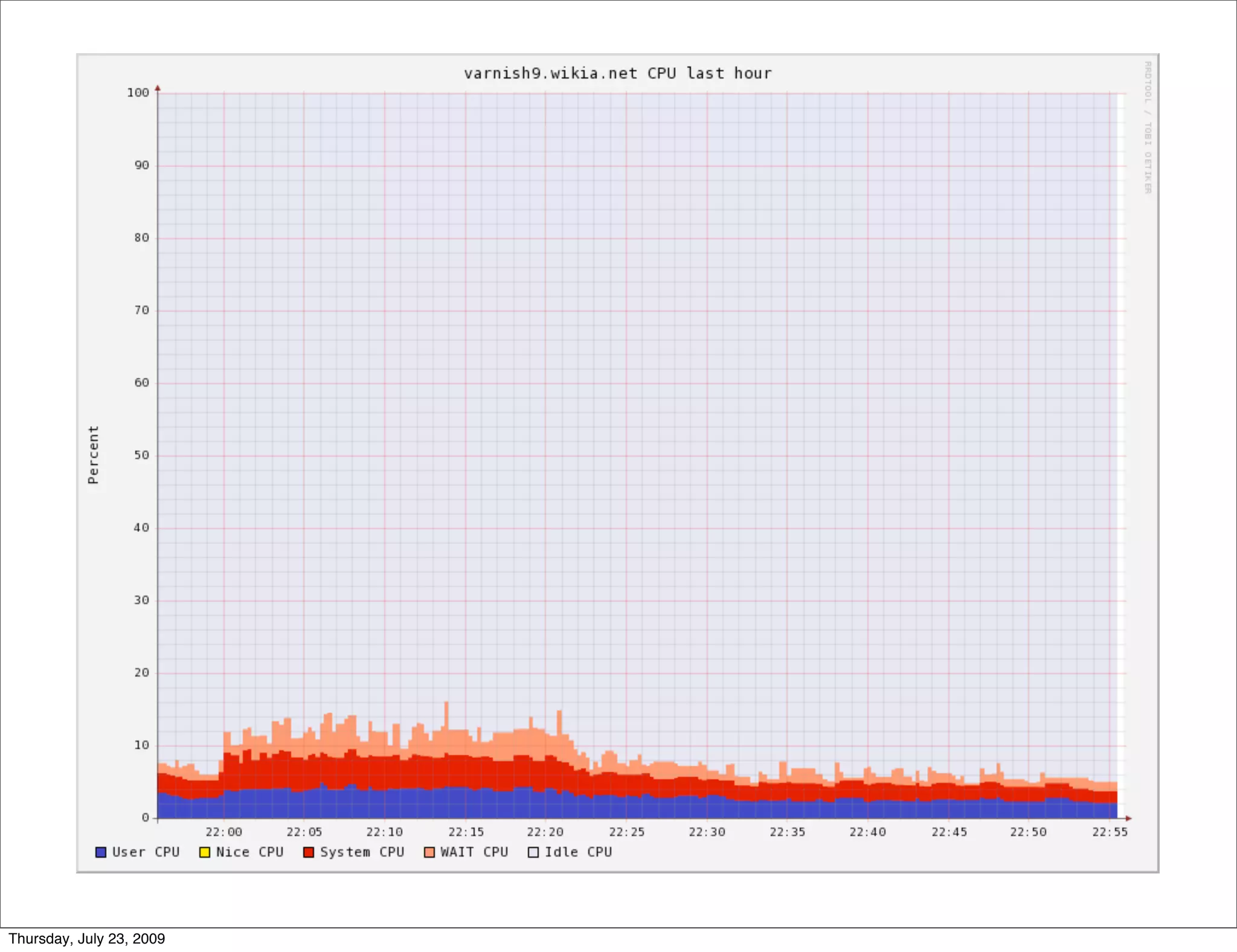Click the 100 value on y-axis
This screenshot has width=1237, height=952.
pos(138,93)
